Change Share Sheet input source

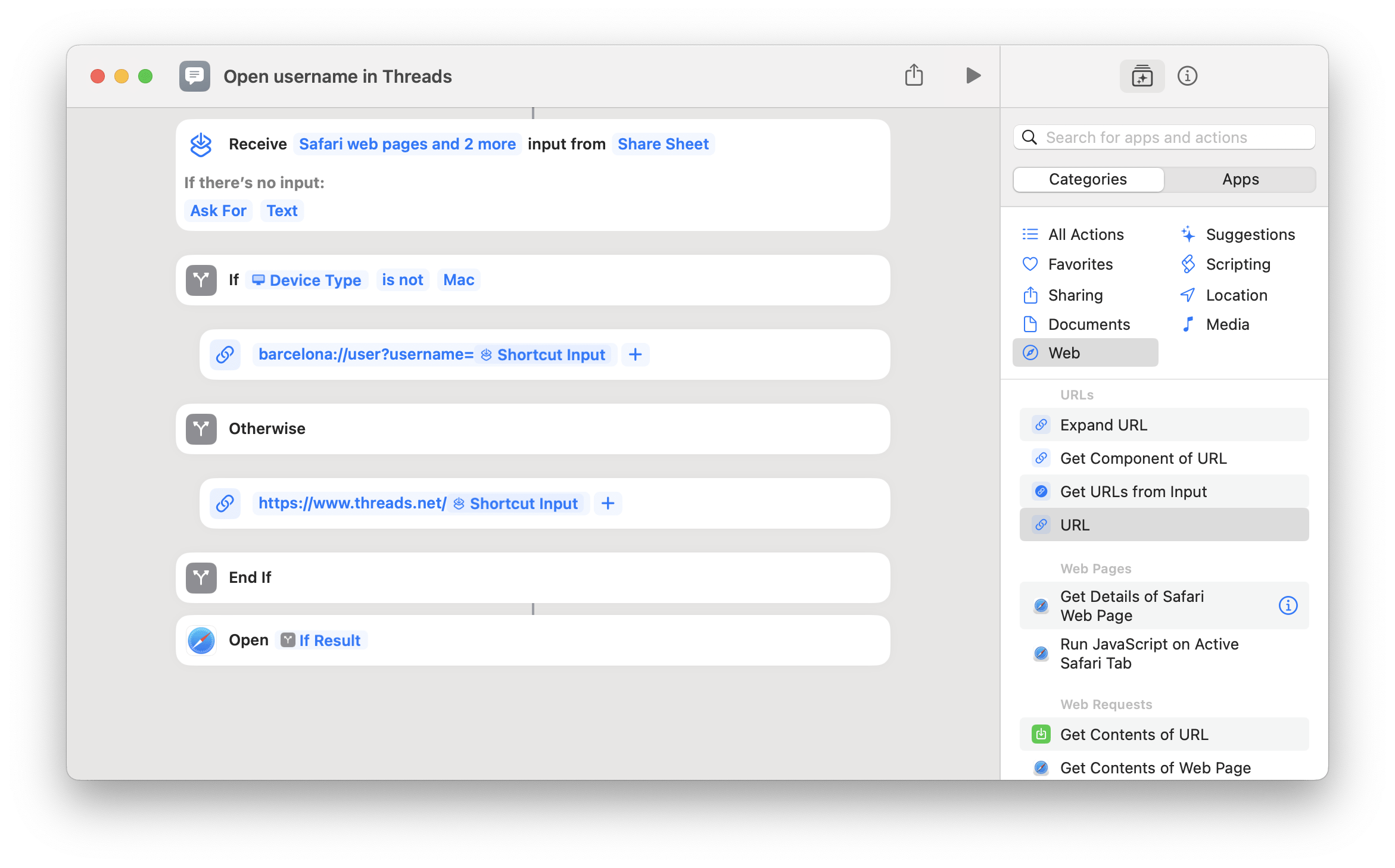[663, 144]
